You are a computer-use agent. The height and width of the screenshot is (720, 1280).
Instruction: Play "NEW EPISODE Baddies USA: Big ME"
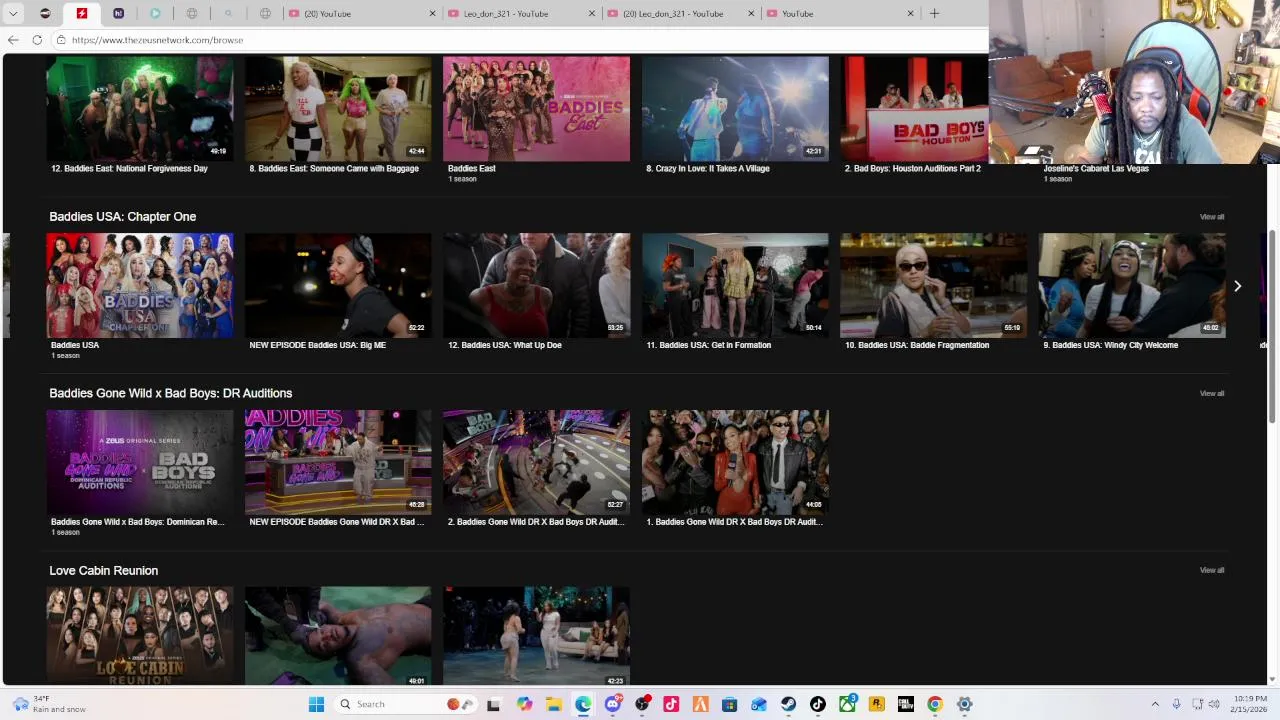pyautogui.click(x=338, y=285)
